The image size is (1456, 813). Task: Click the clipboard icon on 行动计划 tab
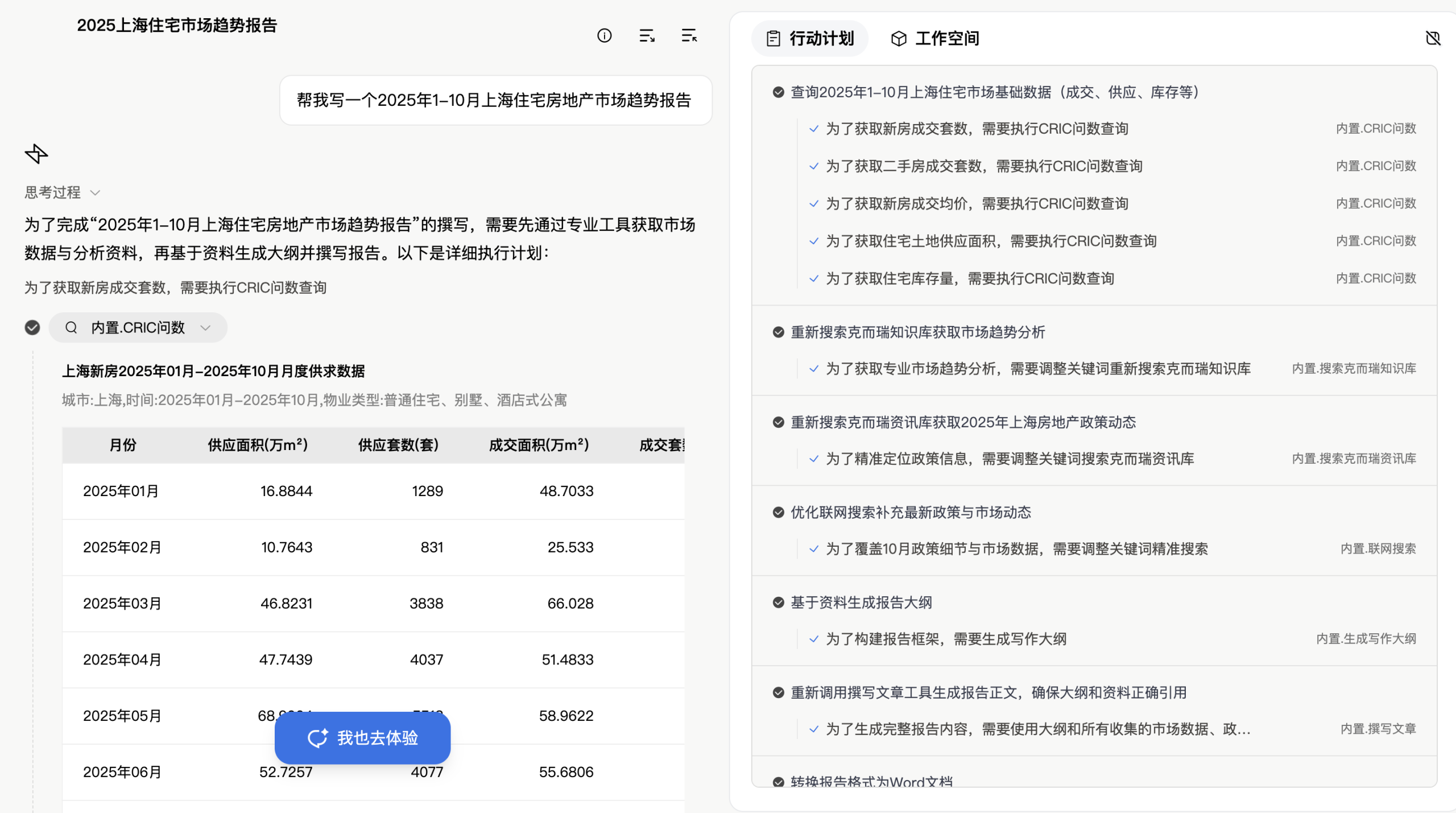(772, 38)
